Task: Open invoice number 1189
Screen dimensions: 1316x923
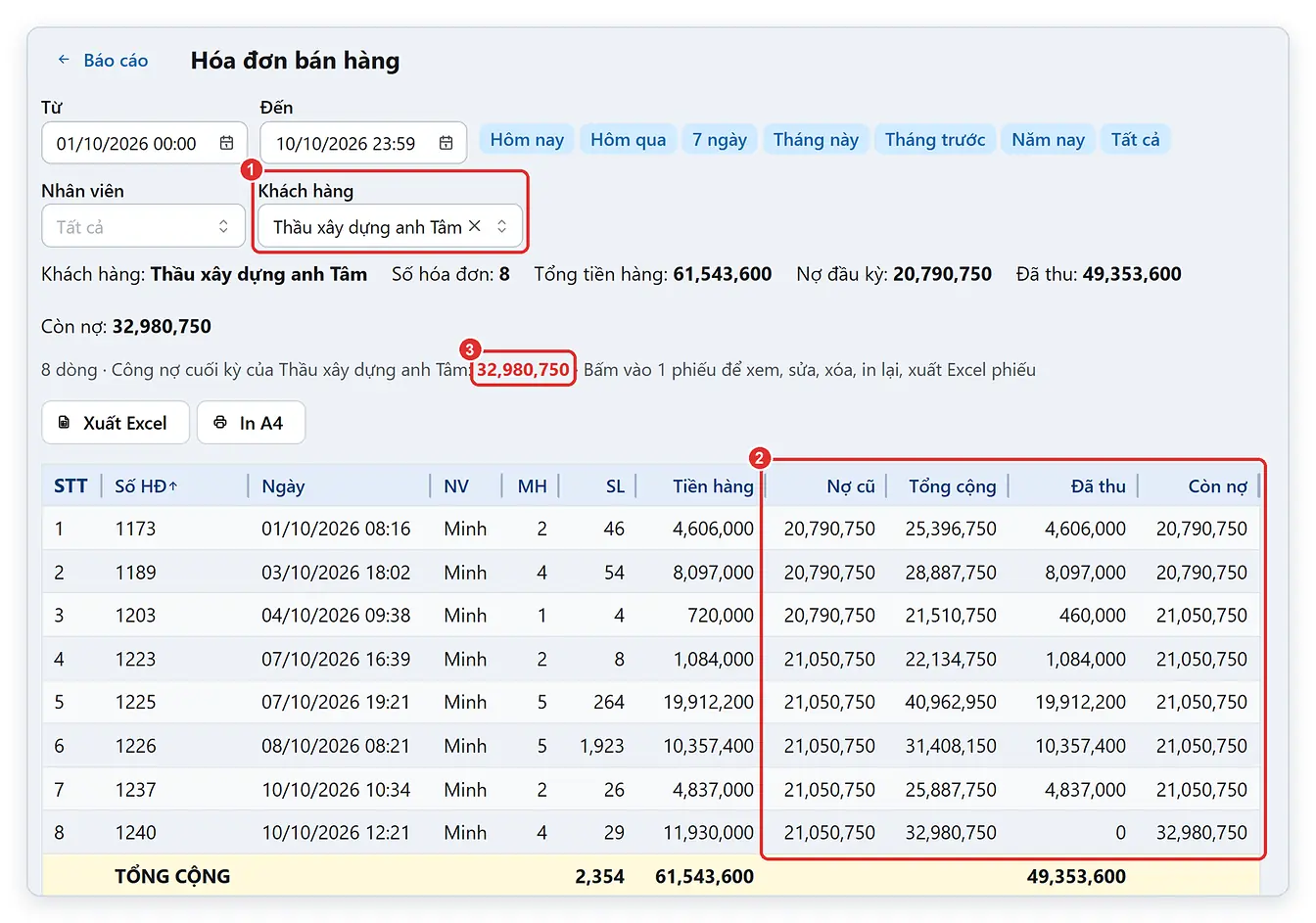Action: click(x=135, y=572)
